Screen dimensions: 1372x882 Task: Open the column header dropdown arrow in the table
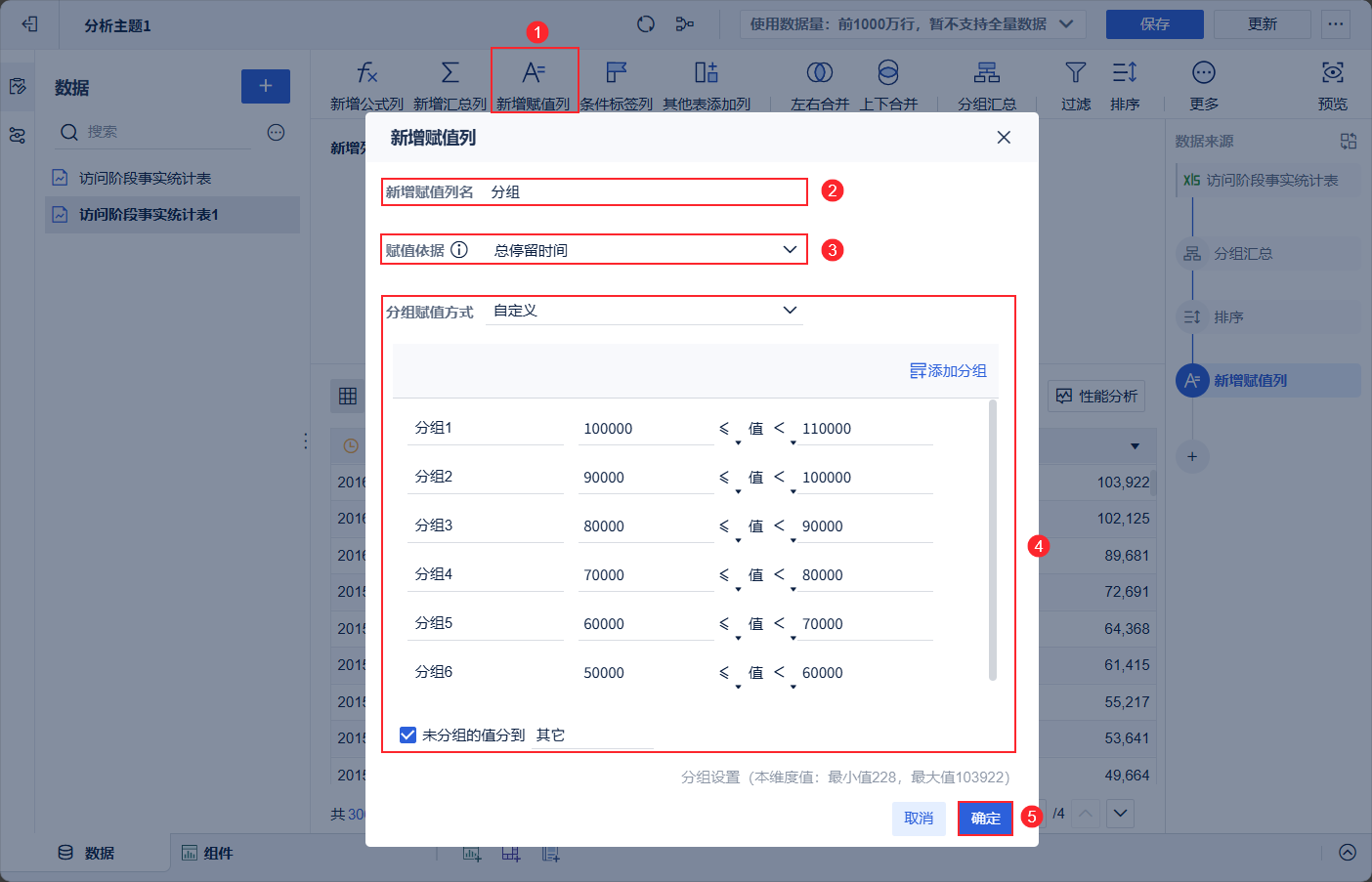[x=1135, y=446]
